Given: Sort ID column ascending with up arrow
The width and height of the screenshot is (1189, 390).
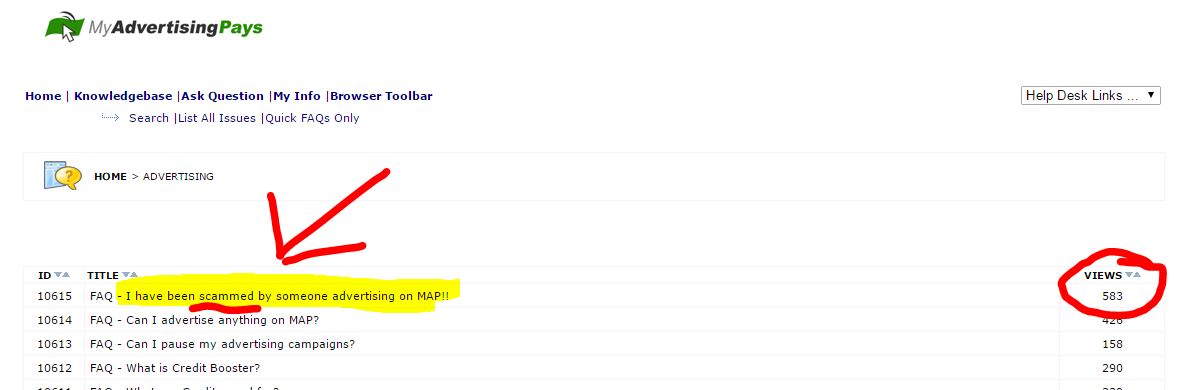Looking at the screenshot, I should pyautogui.click(x=66, y=275).
